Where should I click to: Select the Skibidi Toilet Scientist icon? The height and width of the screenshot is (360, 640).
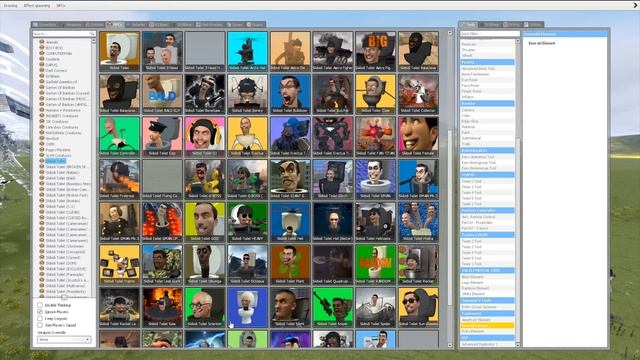point(204,307)
